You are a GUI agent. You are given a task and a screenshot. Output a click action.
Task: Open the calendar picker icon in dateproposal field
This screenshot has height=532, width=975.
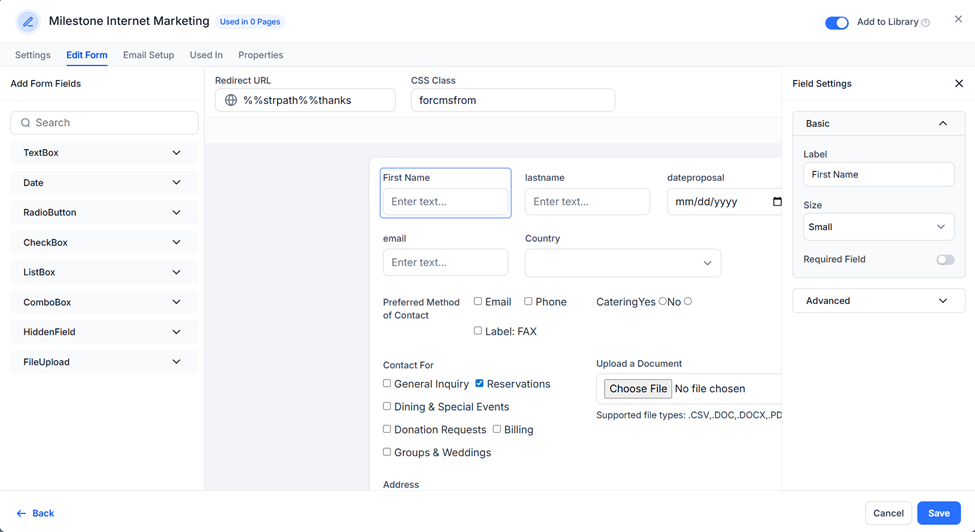pos(777,201)
